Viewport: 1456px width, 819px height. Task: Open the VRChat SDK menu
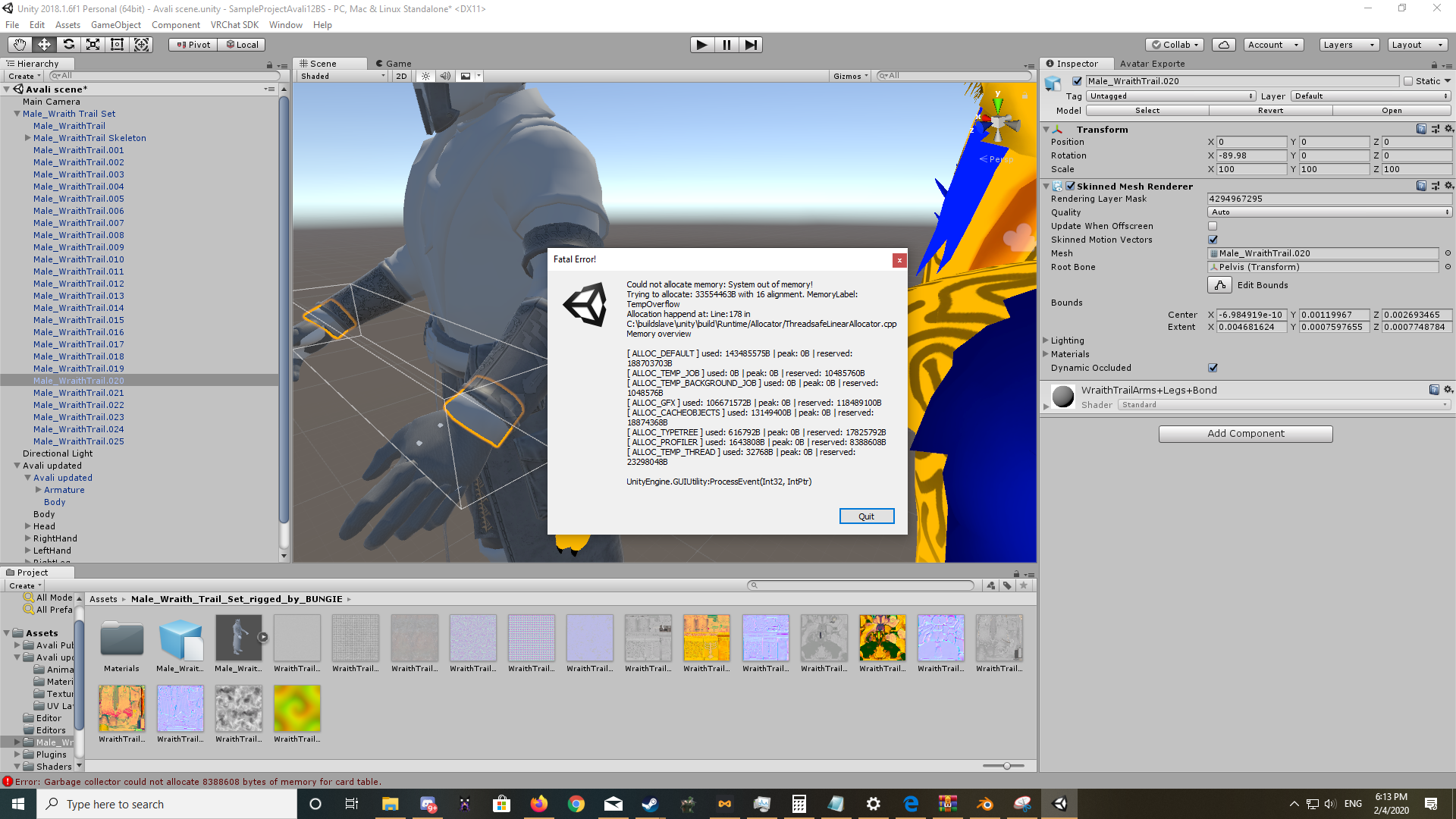tap(234, 25)
